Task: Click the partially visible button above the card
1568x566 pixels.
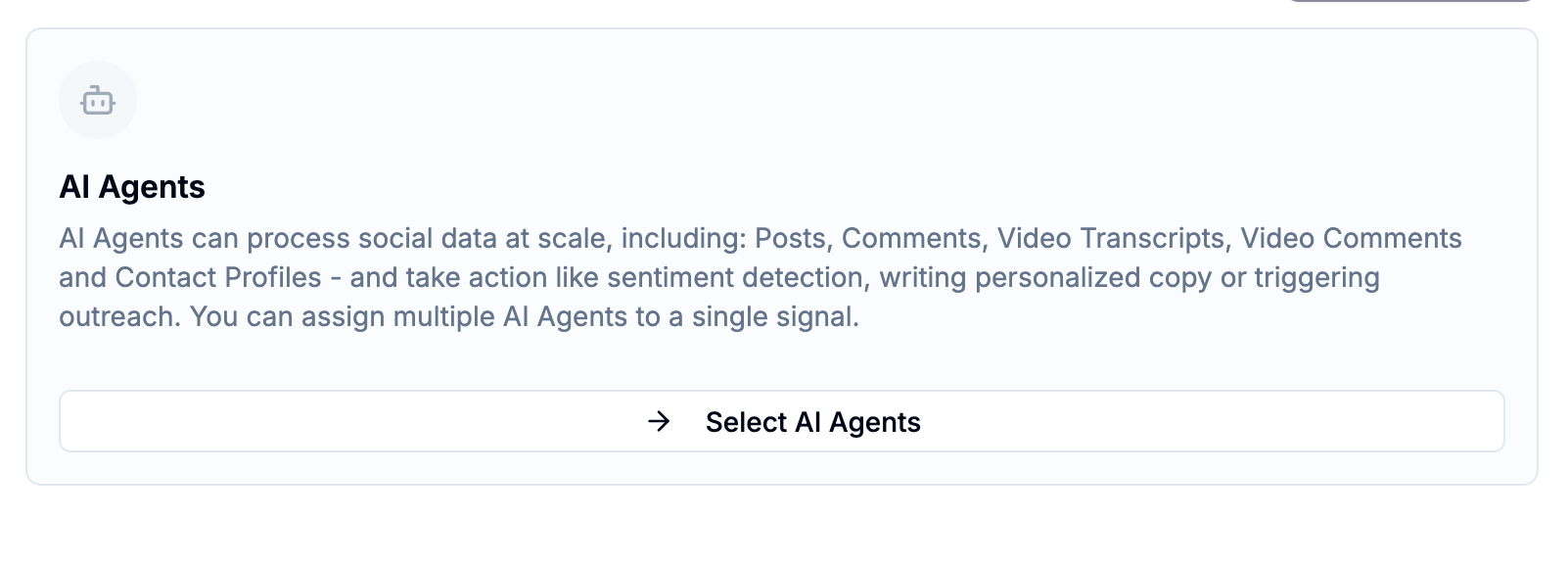Action: pyautogui.click(x=1409, y=1)
